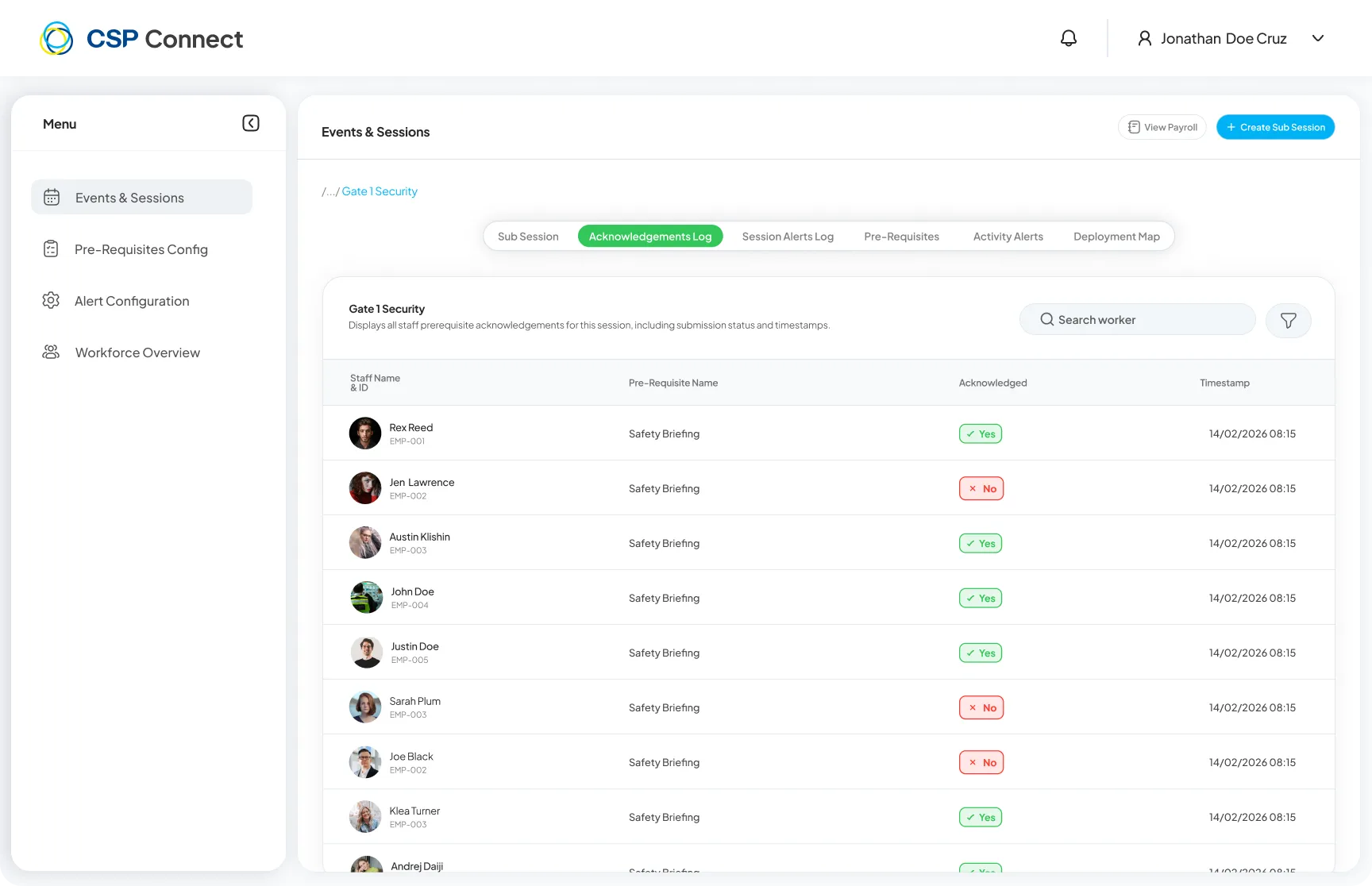Open the Deployment Map tab
Image resolution: width=1372 pixels, height=886 pixels.
tap(1116, 237)
